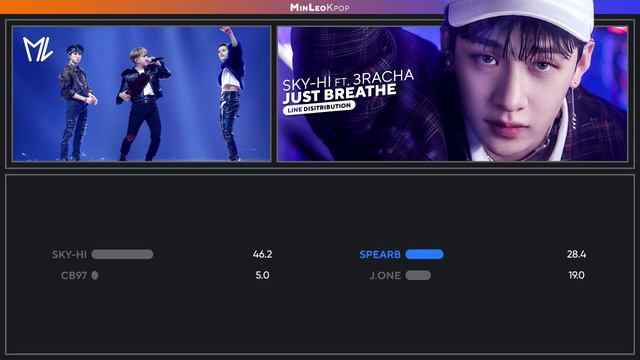Click the SKY-HI gray progress bar
Screen dimensions: 640x360
(x=122, y=254)
